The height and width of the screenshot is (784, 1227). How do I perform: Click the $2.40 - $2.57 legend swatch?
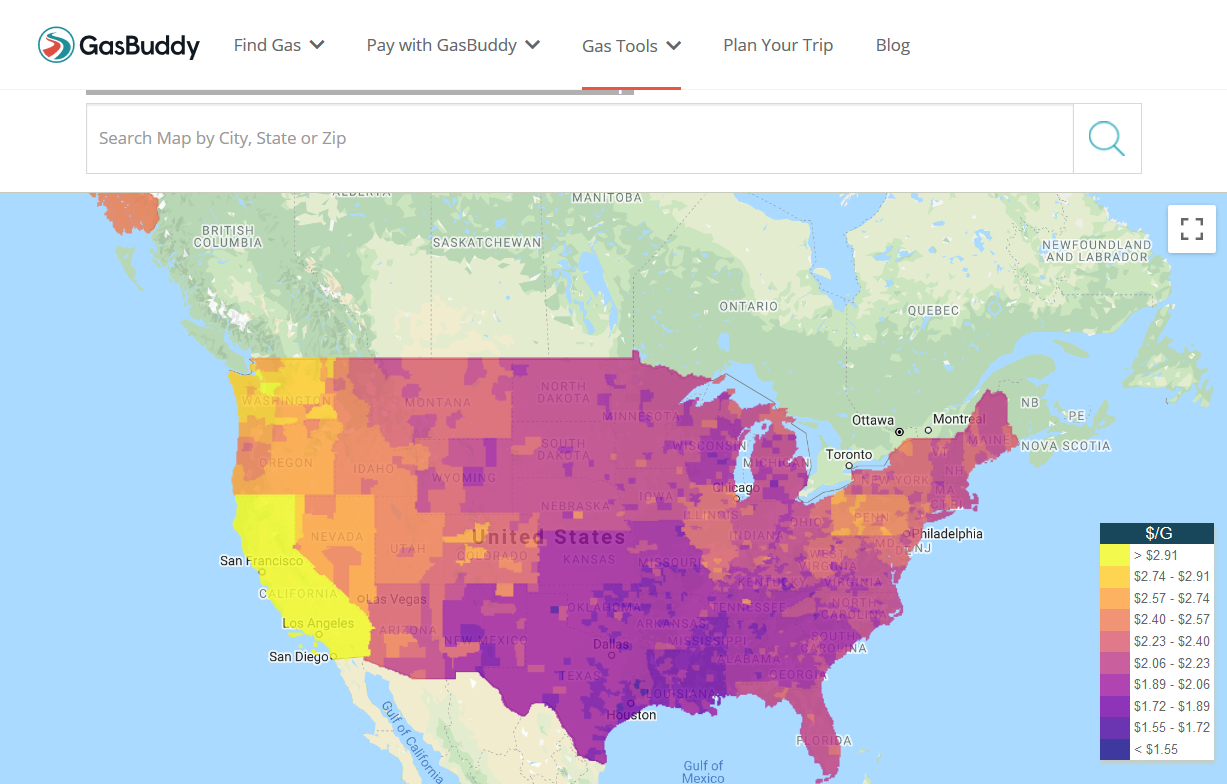(1115, 620)
